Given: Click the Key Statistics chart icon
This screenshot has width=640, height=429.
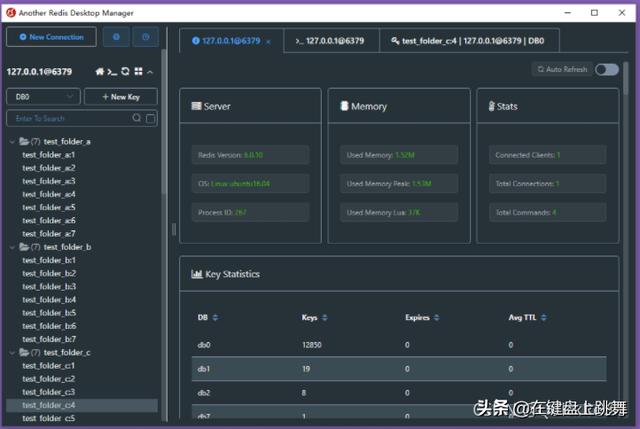Looking at the screenshot, I should 197,274.
